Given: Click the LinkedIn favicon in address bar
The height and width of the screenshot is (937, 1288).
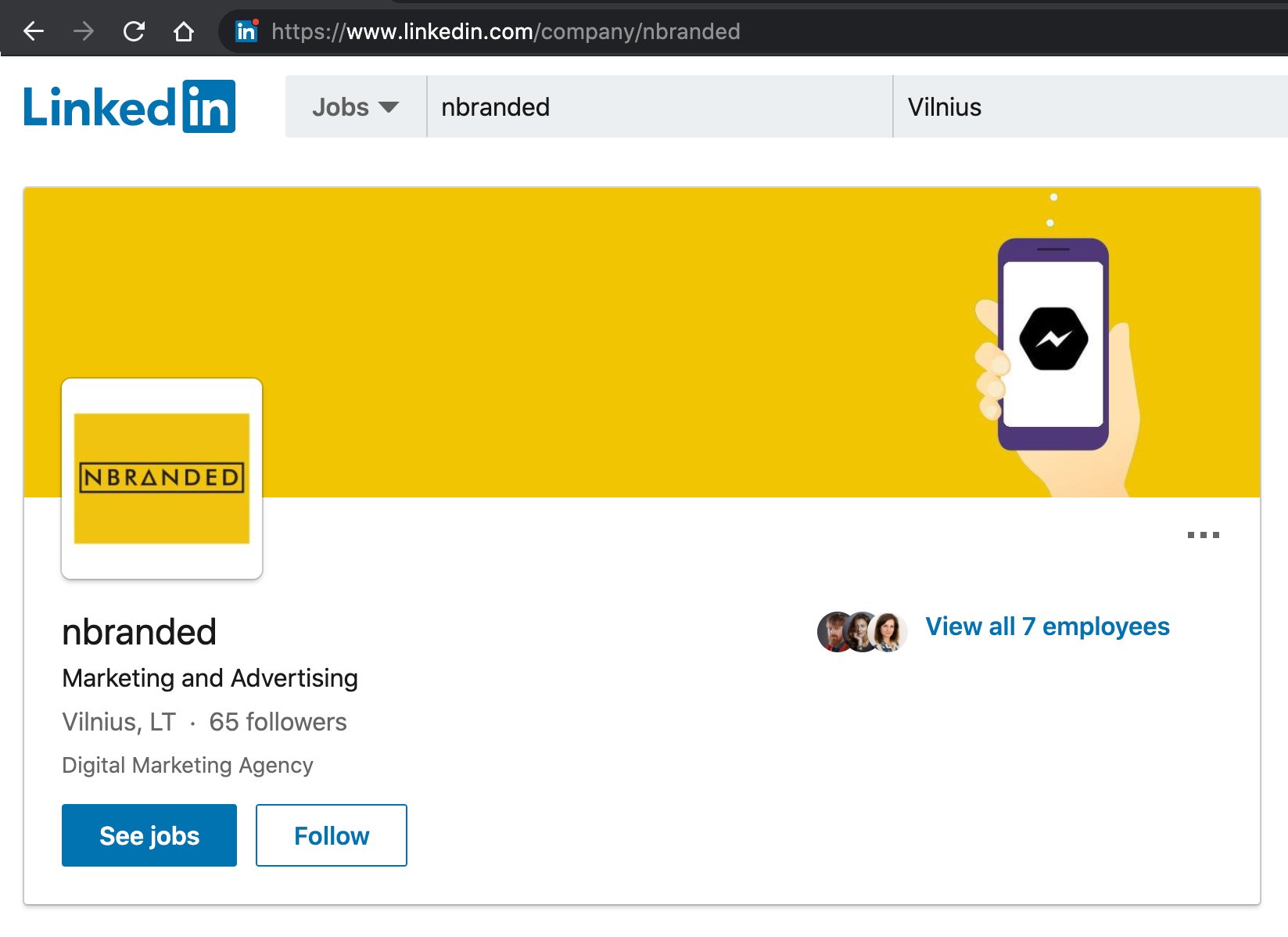Looking at the screenshot, I should 246,31.
